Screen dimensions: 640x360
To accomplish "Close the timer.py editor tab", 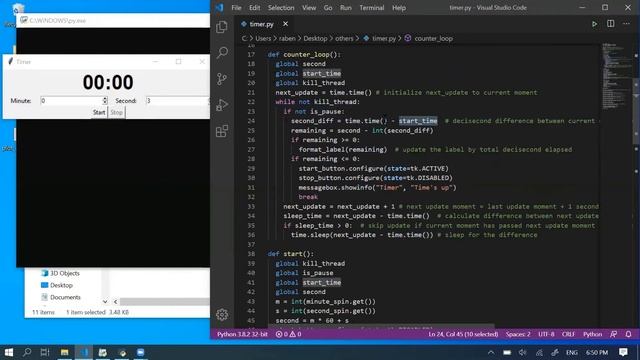I will point(285,24).
